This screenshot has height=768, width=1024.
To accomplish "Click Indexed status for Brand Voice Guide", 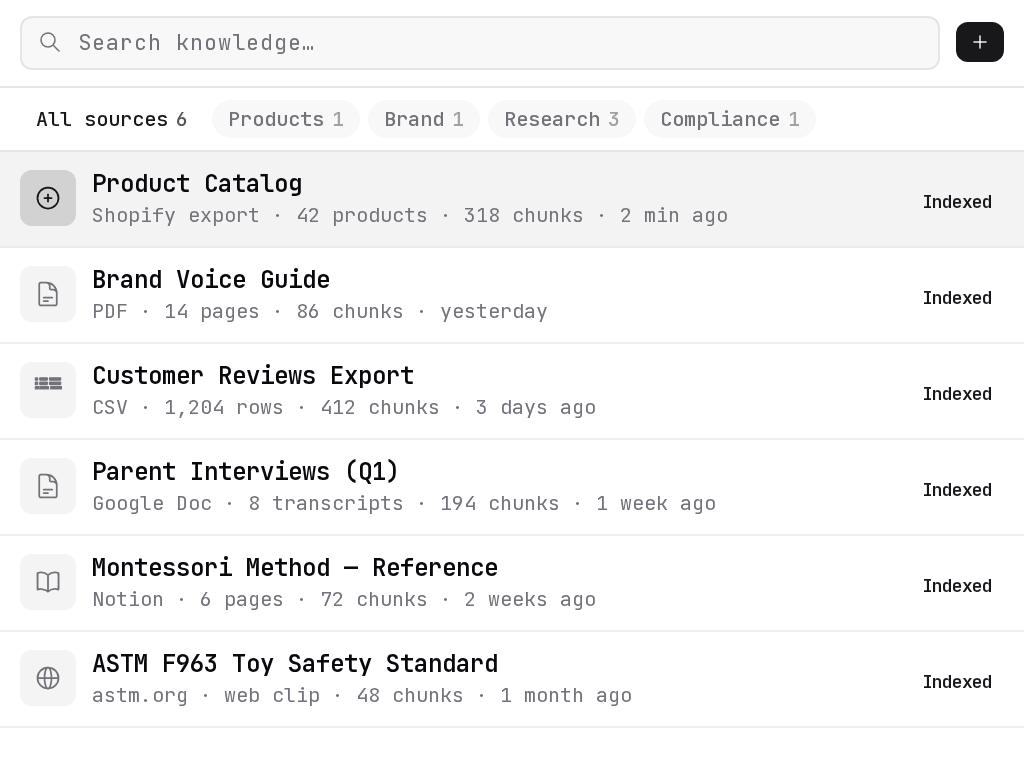I will pos(957,298).
